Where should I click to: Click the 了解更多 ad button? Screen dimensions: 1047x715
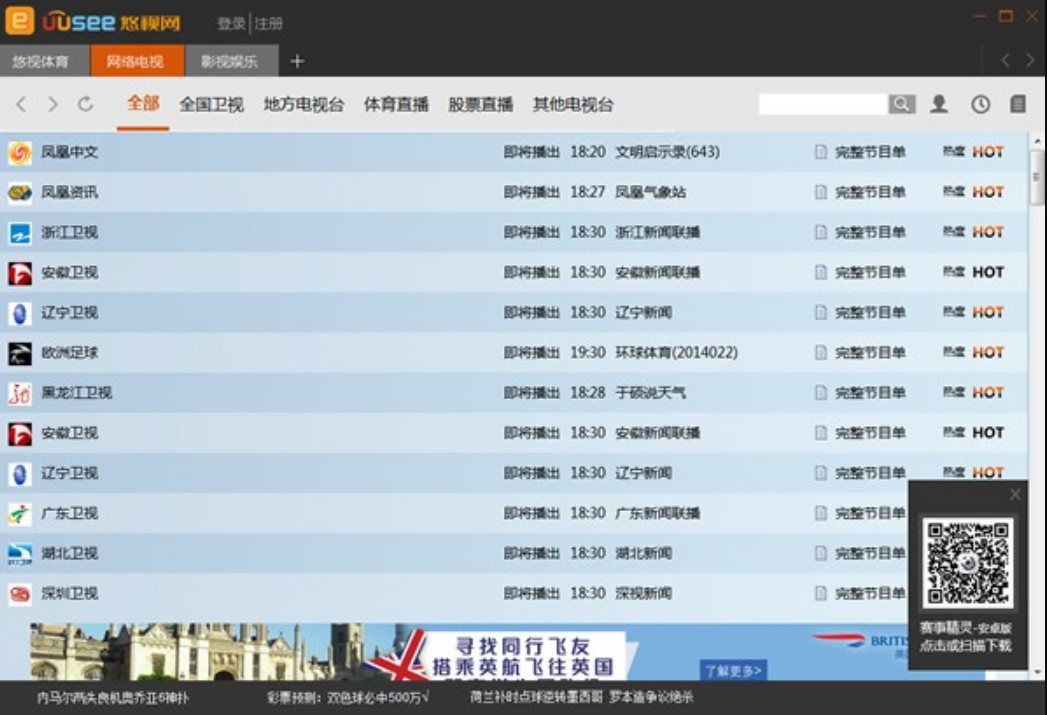pos(733,670)
